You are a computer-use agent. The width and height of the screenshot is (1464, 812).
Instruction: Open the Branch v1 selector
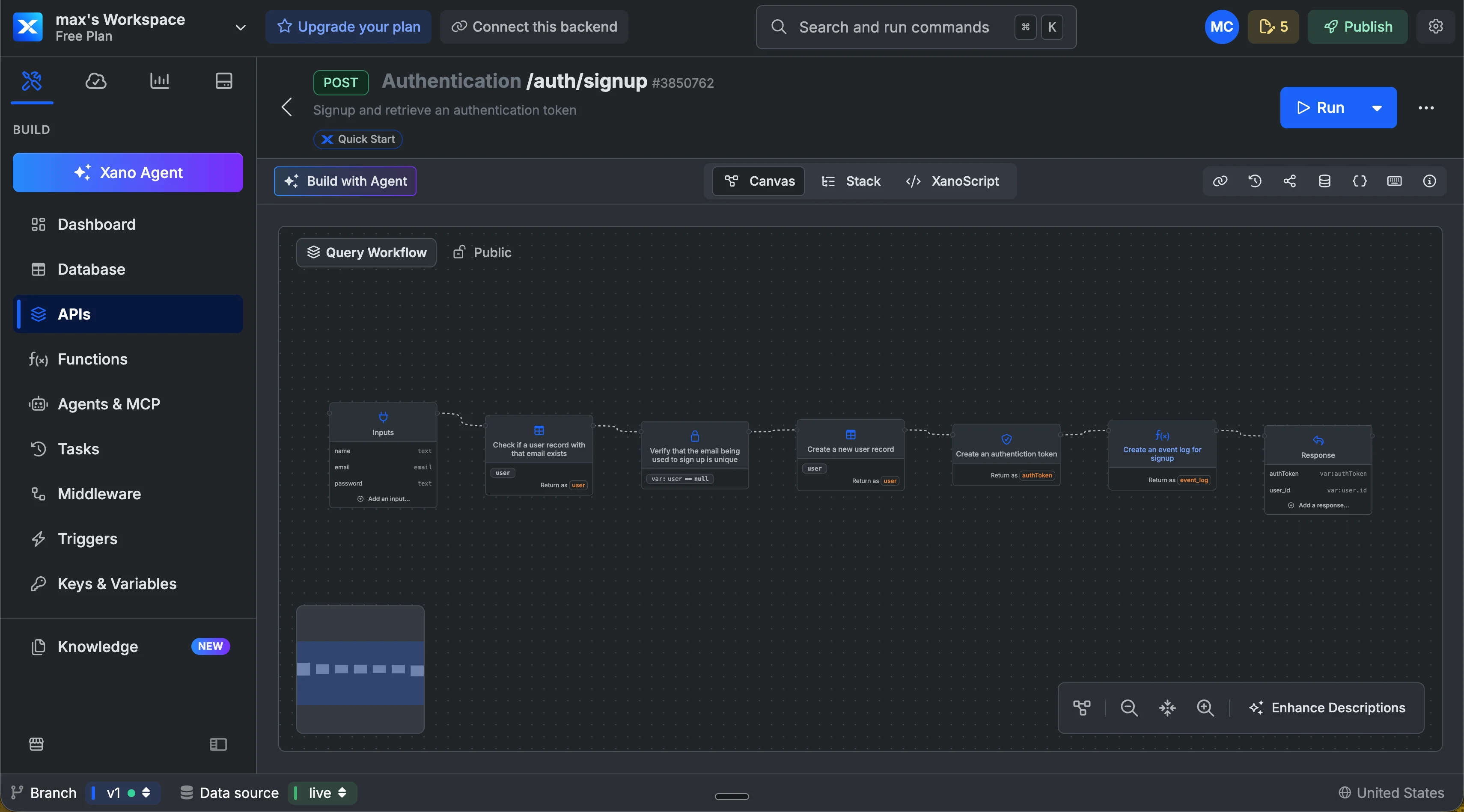point(123,793)
